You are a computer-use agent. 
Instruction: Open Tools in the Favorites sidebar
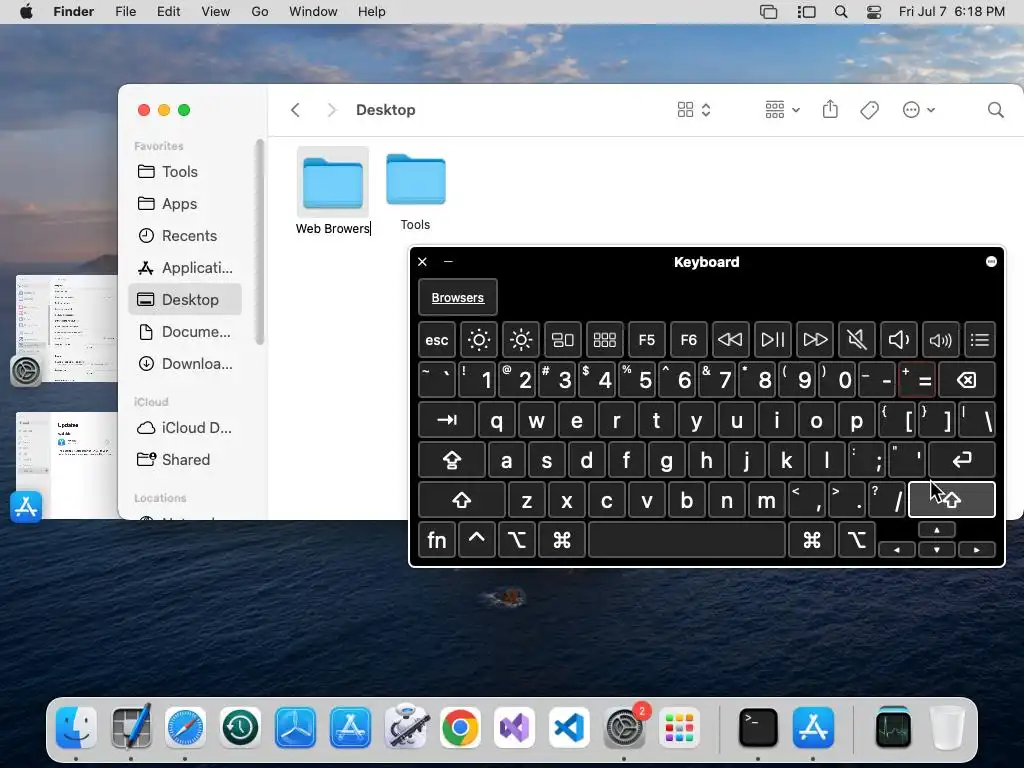[x=185, y=172]
